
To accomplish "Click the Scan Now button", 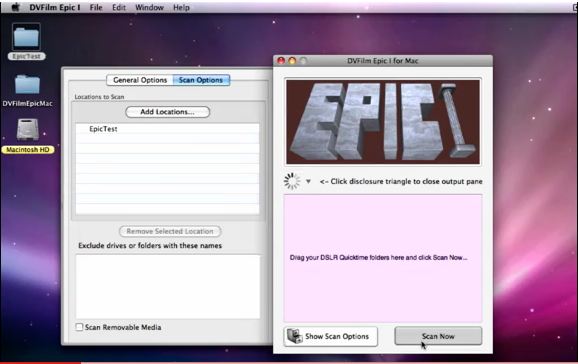I will pyautogui.click(x=438, y=336).
